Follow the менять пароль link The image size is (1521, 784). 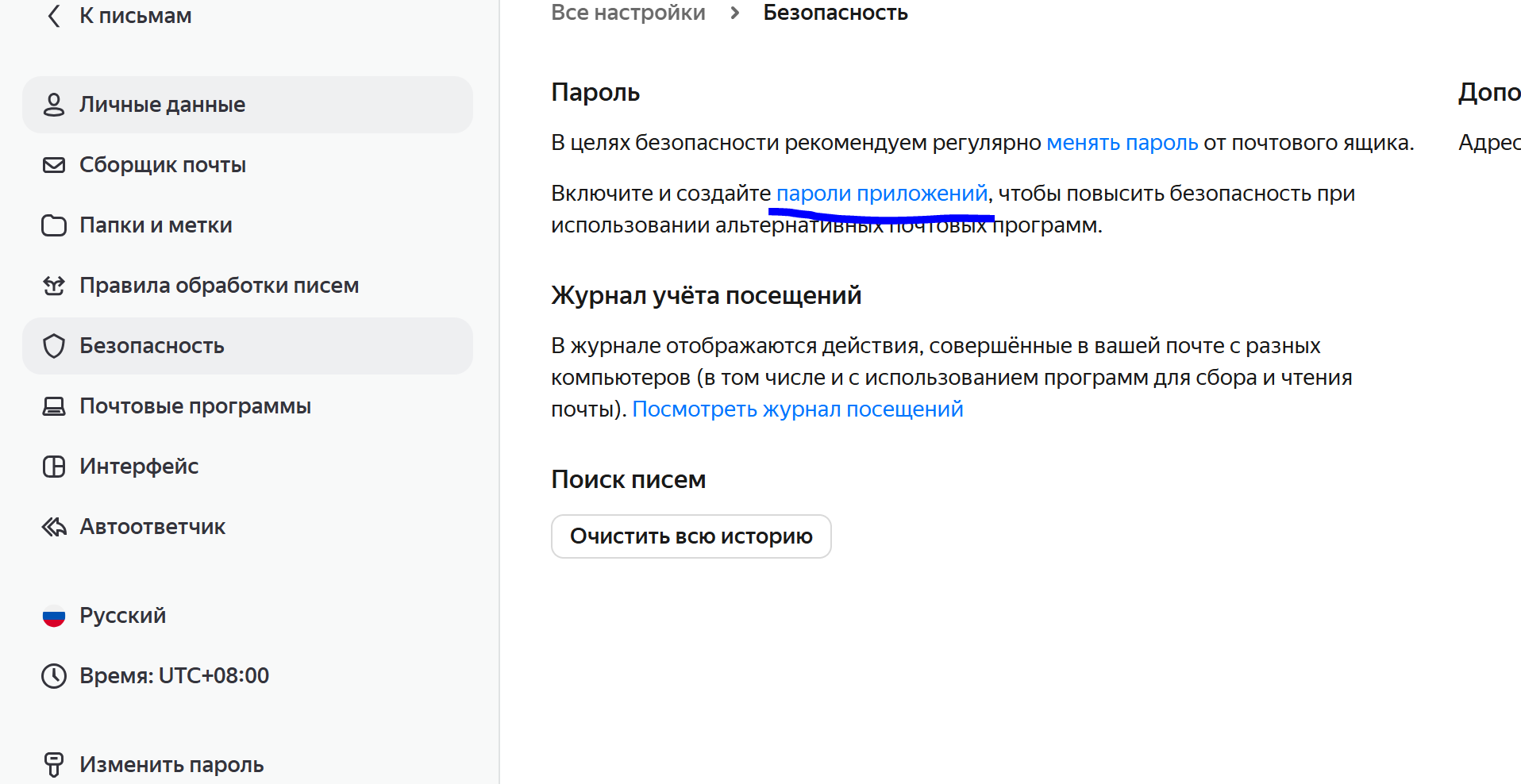pos(1122,143)
